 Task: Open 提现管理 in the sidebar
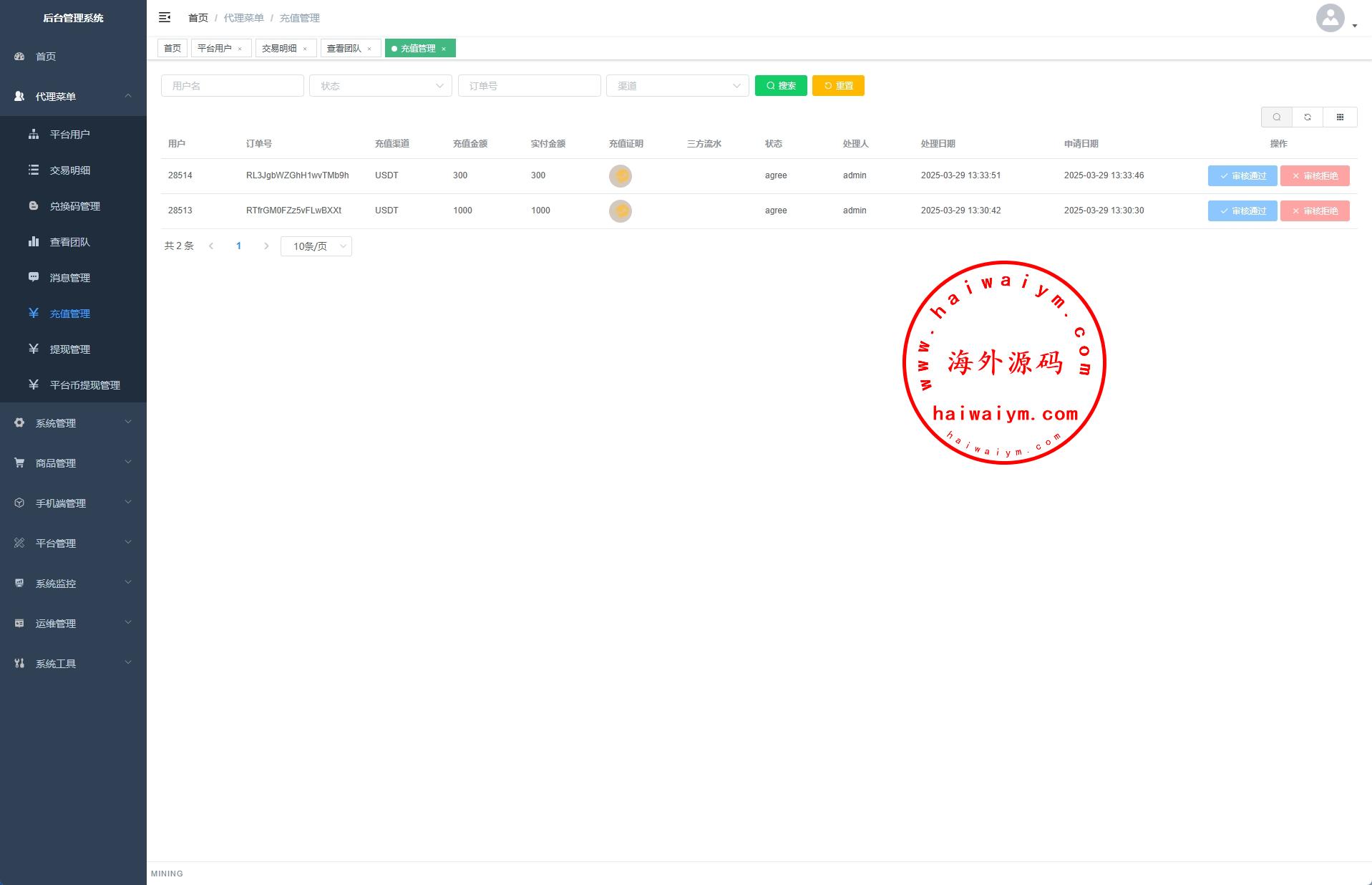70,349
